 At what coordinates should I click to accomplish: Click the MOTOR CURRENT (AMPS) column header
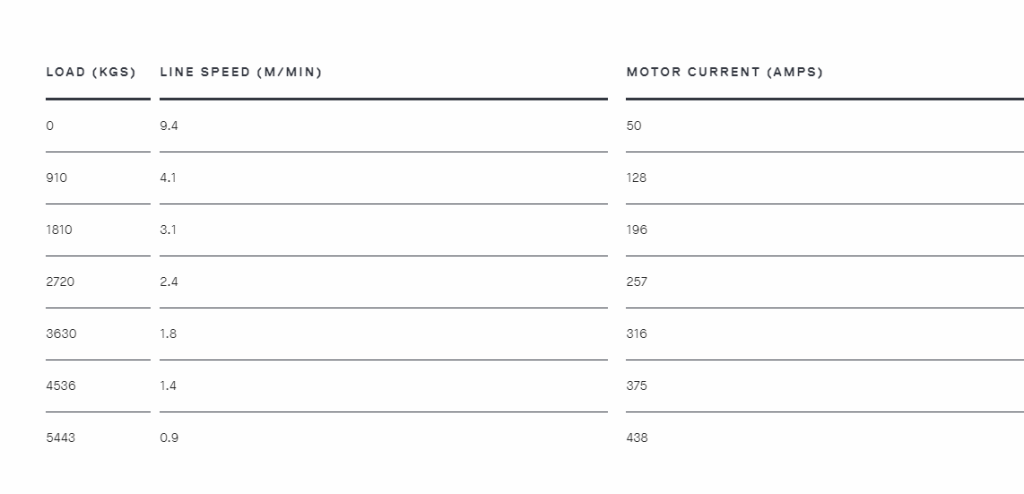click(725, 72)
